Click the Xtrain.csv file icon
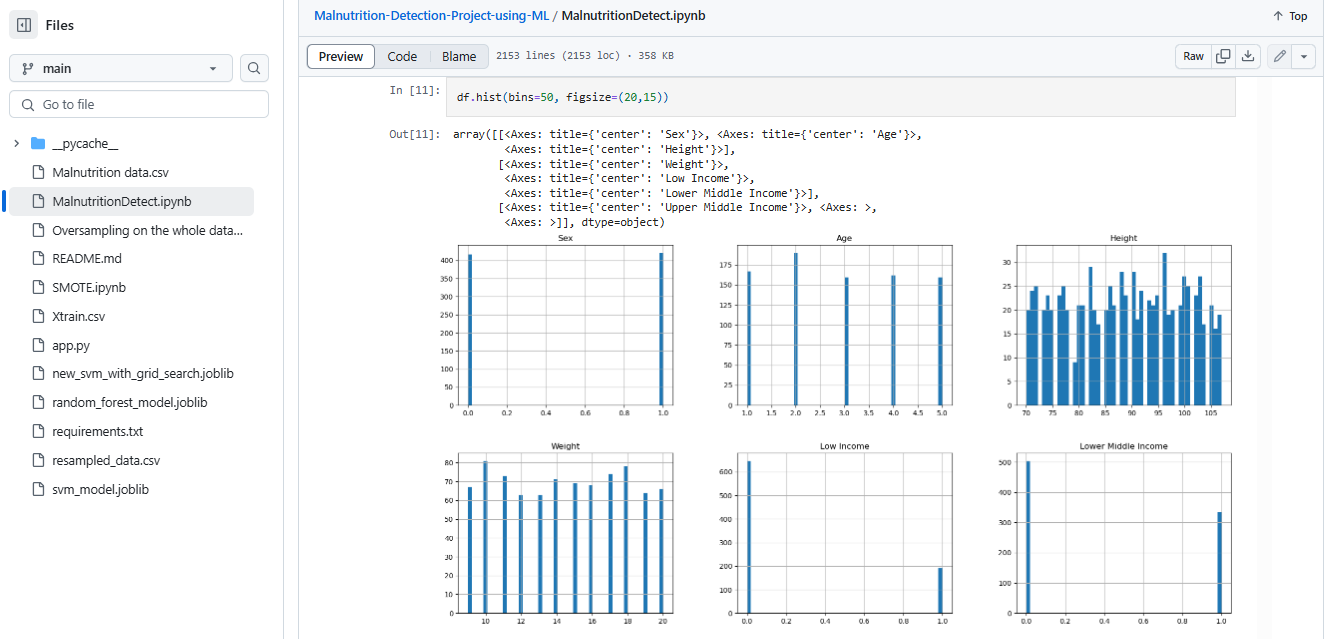This screenshot has width=1330, height=639. [x=38, y=316]
